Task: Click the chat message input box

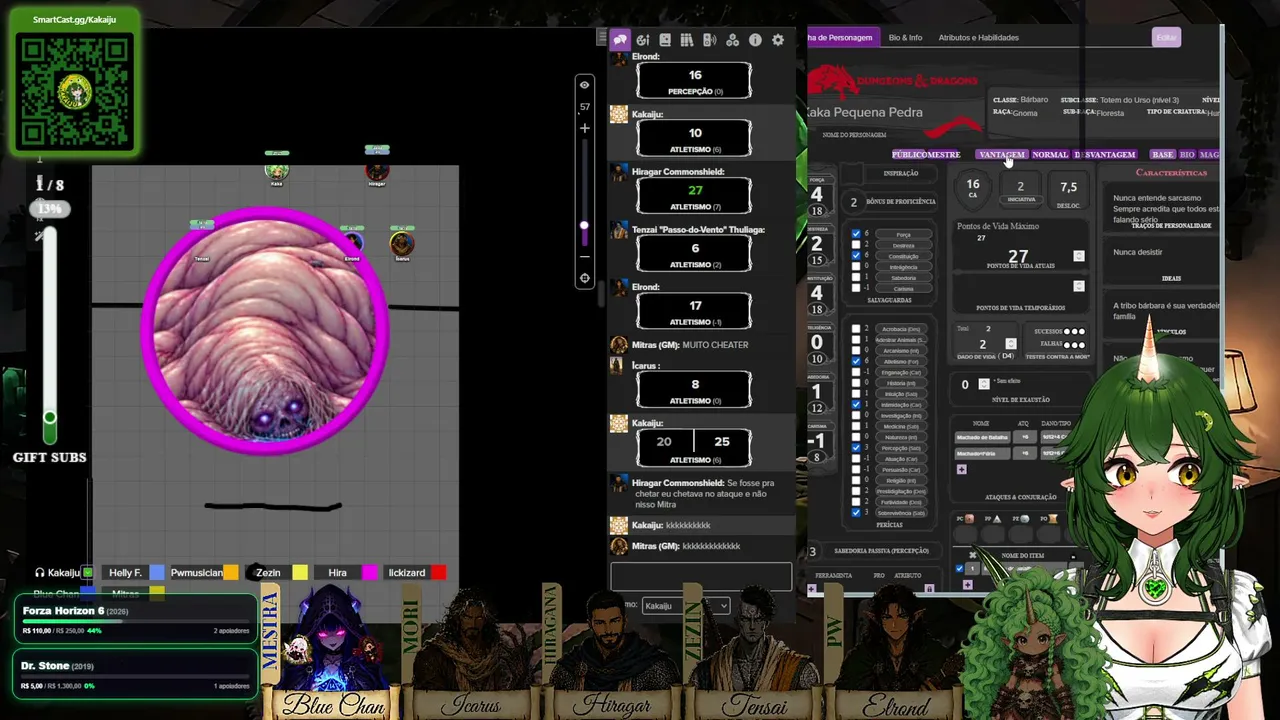Action: pos(701,576)
